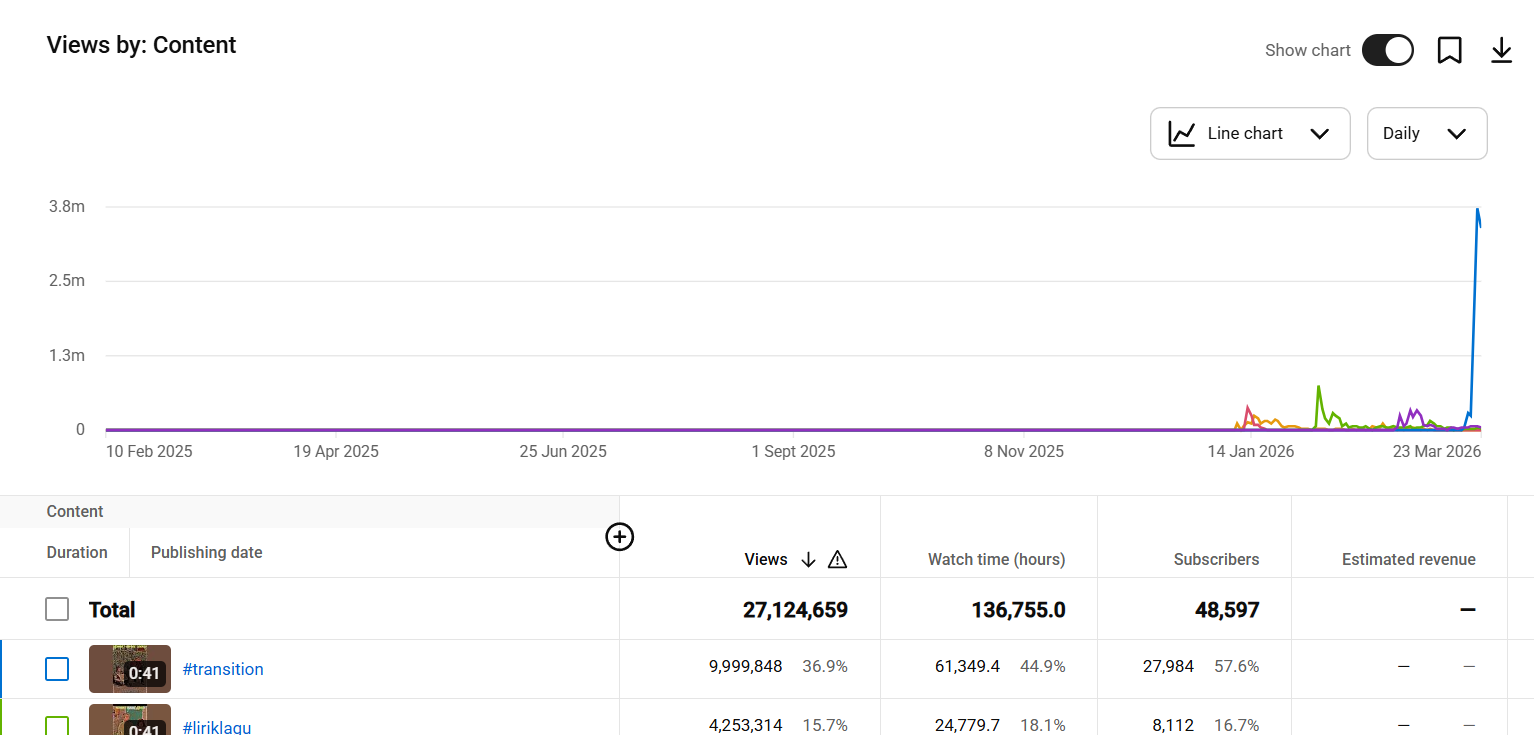Click the #transition video thumbnail

129,669
